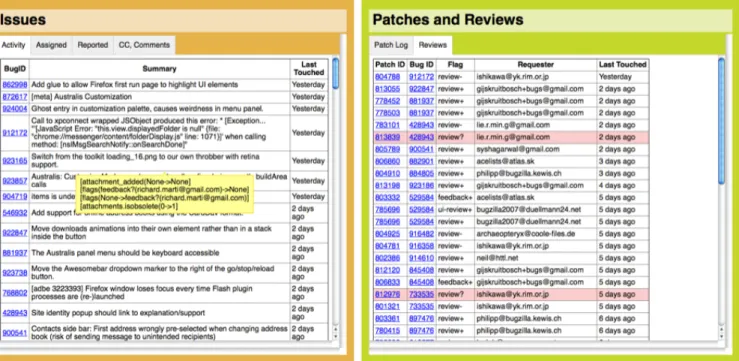Click 'Add glue to allow Firefox first run' summary

click(135, 85)
